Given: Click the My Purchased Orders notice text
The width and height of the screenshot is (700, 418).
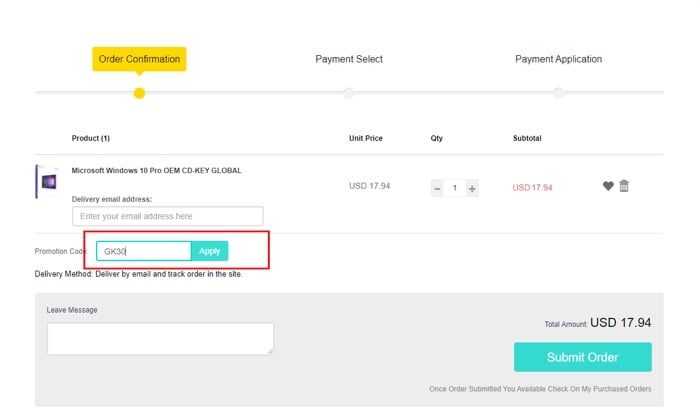Looking at the screenshot, I should 540,389.
